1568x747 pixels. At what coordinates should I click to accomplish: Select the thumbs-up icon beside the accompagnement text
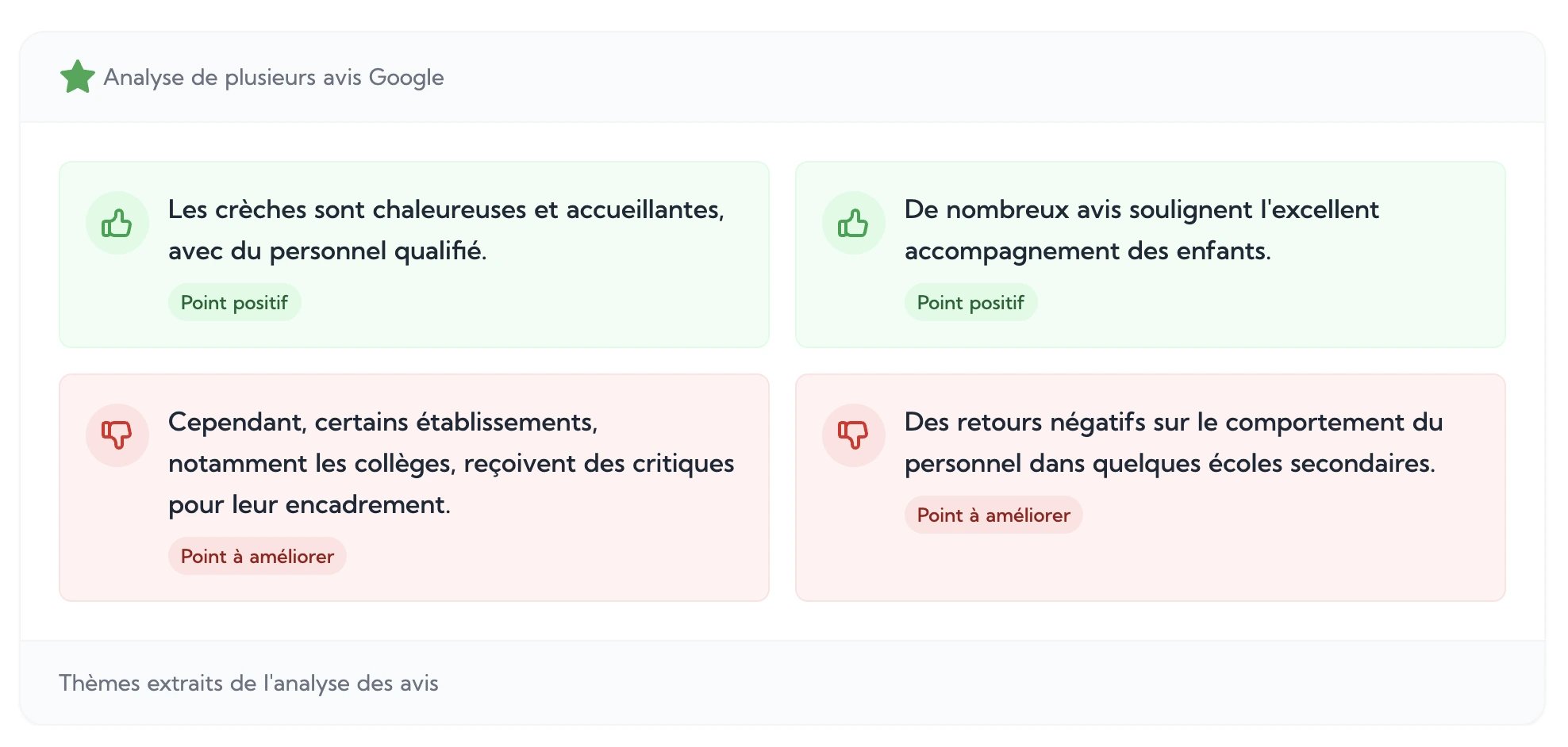853,223
